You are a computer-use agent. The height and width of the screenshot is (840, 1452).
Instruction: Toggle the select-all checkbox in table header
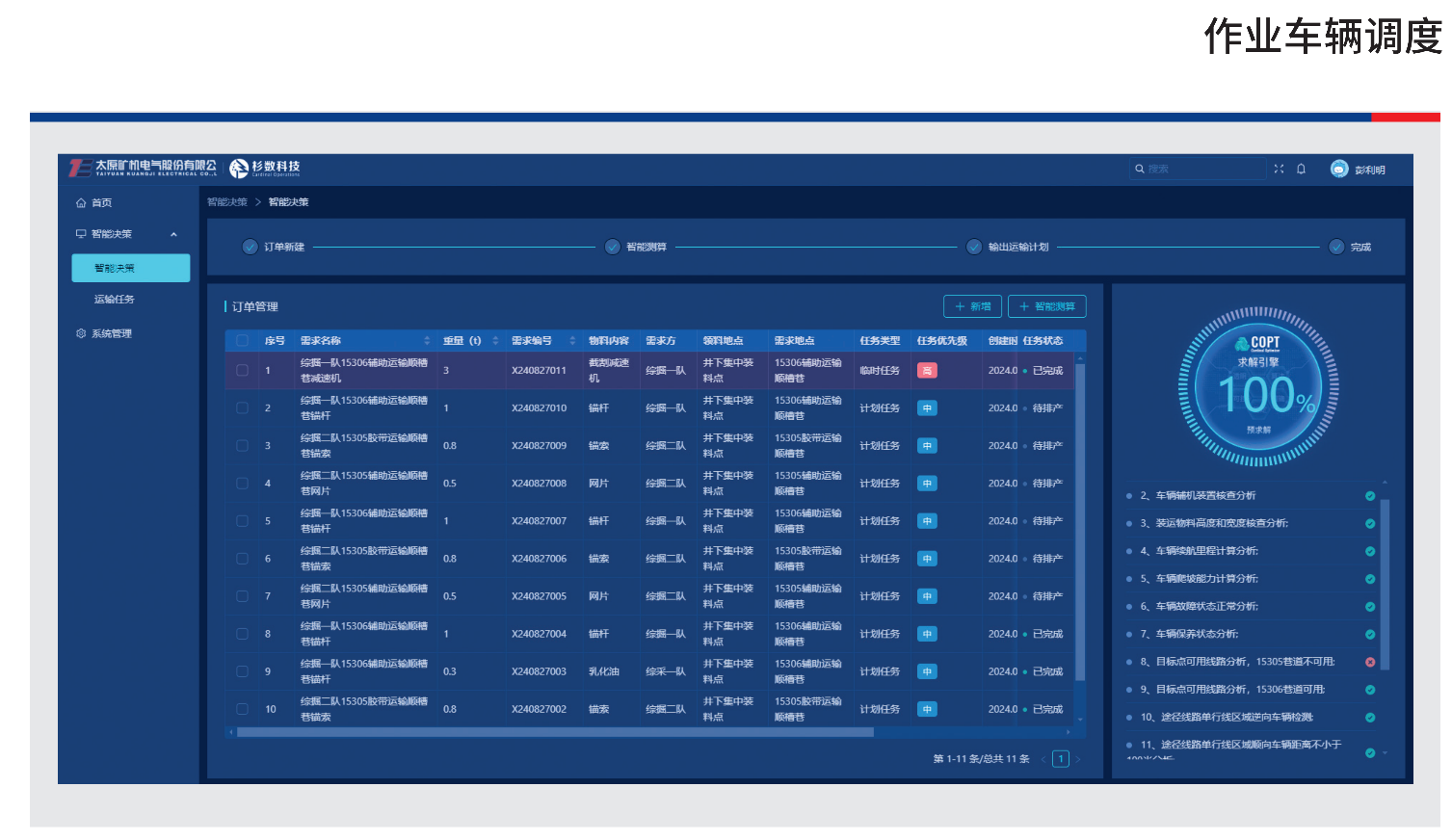242,341
